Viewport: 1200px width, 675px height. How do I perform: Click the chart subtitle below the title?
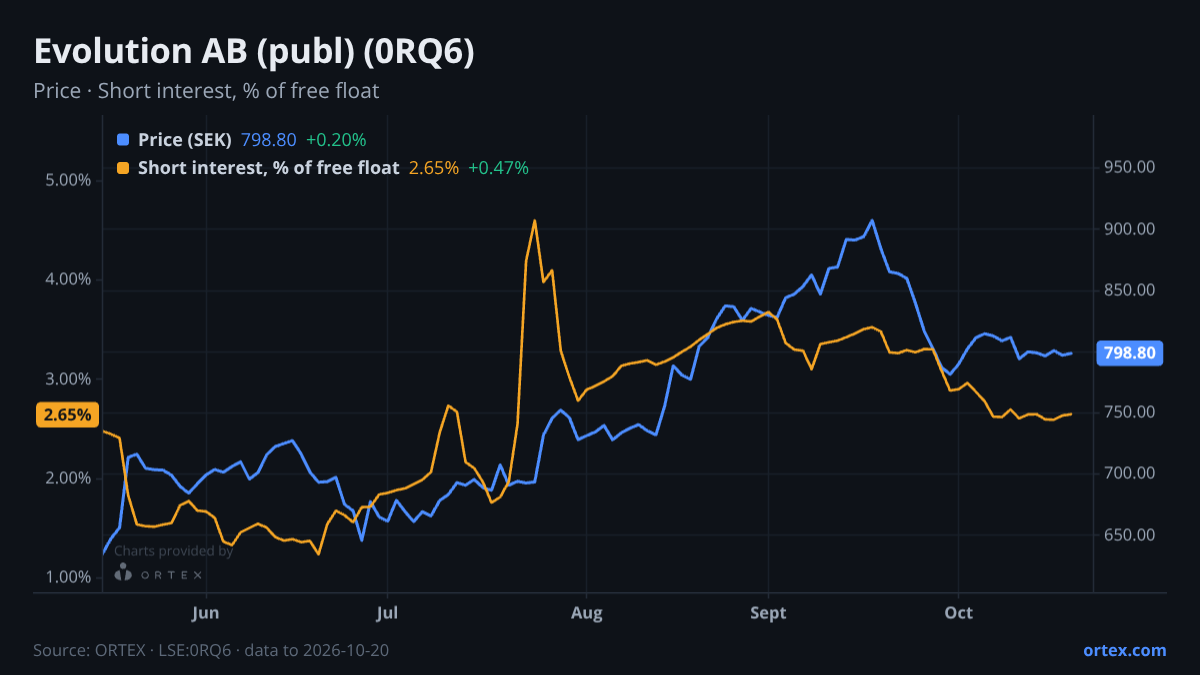click(x=206, y=91)
